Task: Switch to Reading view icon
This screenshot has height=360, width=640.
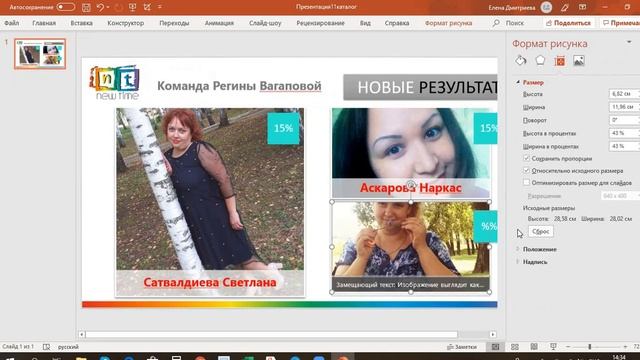Action: click(x=534, y=347)
